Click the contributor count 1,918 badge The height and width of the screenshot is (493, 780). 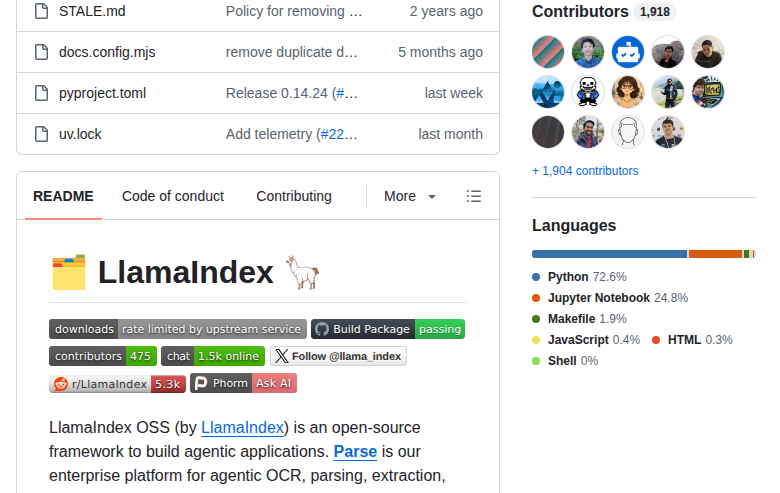(655, 11)
